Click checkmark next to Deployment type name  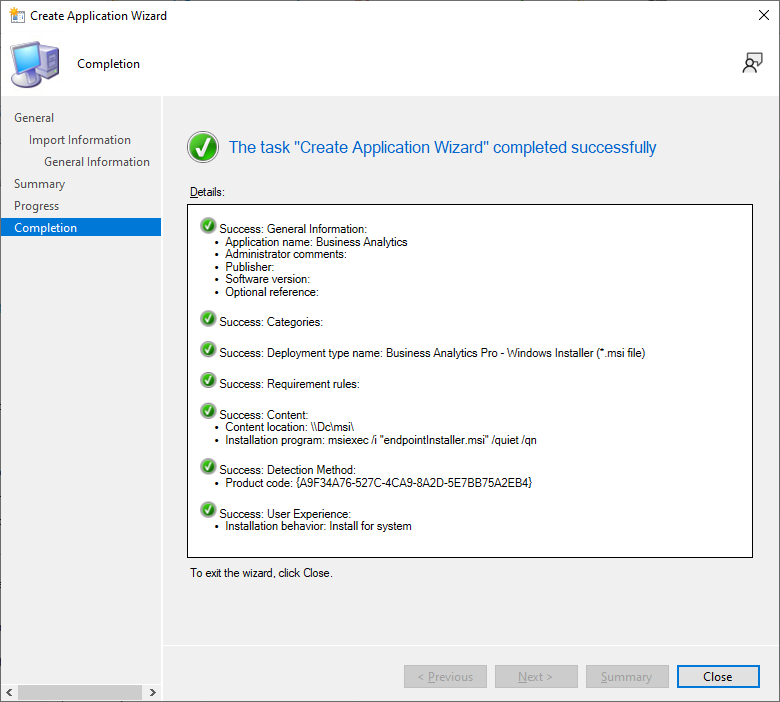(x=208, y=349)
